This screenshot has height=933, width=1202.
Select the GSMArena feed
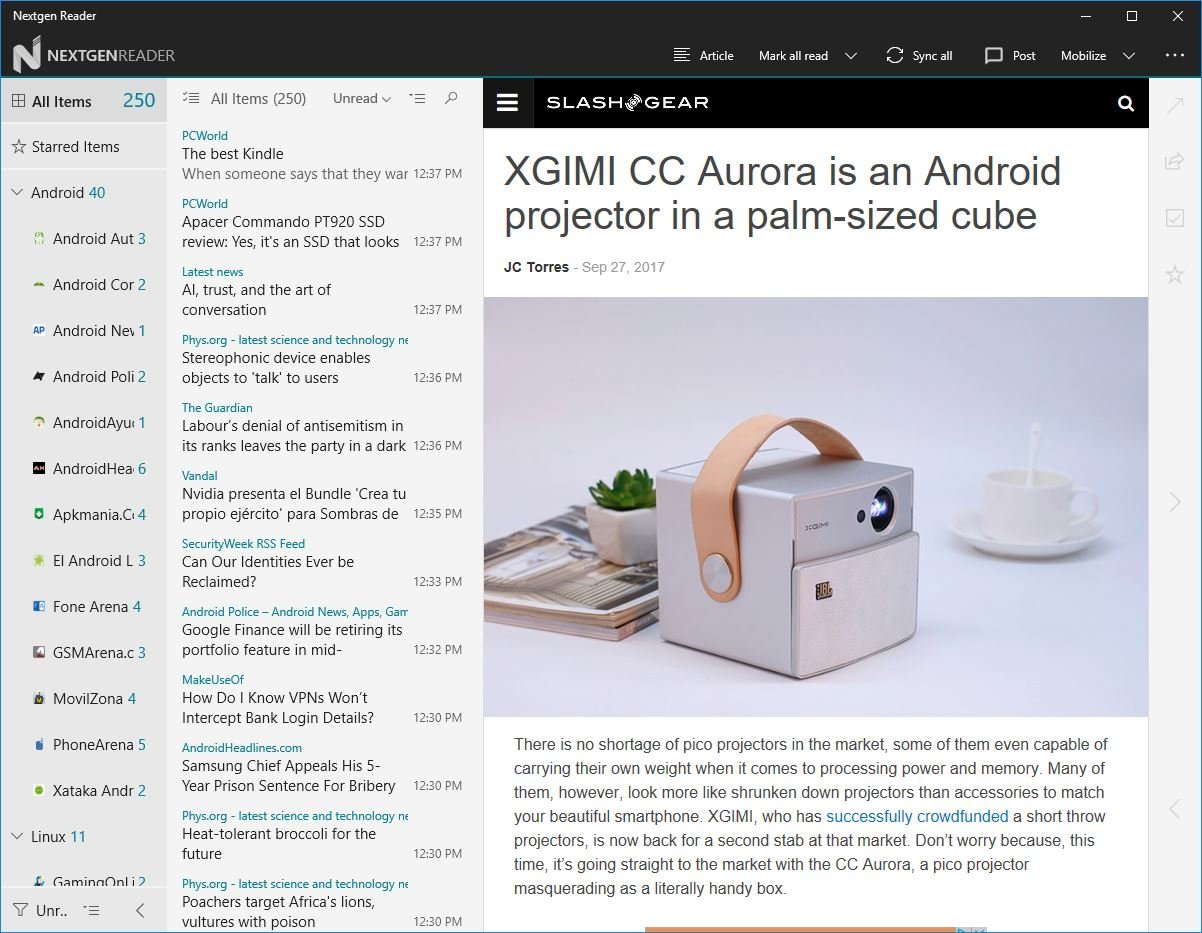tap(84, 653)
